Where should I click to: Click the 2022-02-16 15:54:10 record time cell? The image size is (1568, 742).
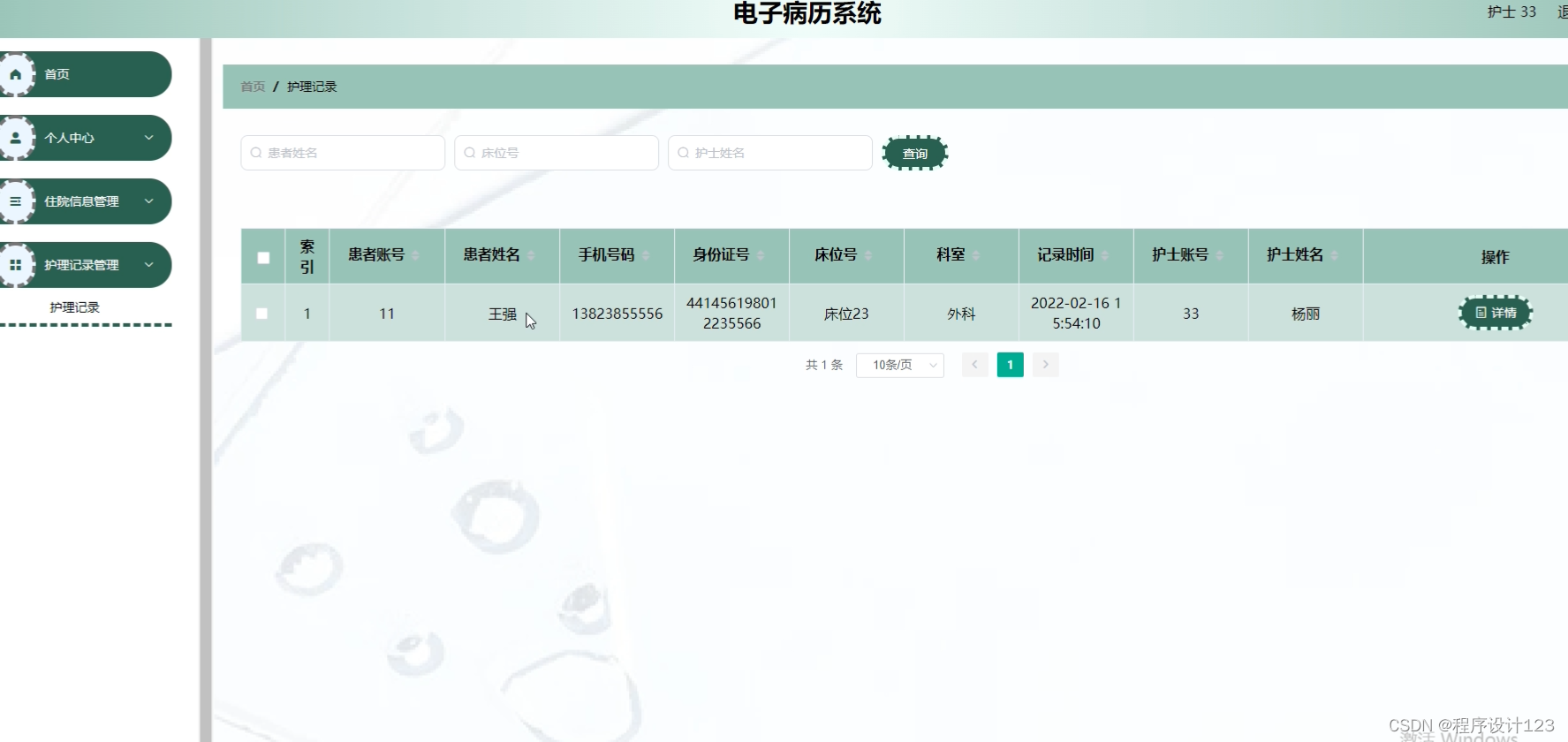click(x=1076, y=313)
